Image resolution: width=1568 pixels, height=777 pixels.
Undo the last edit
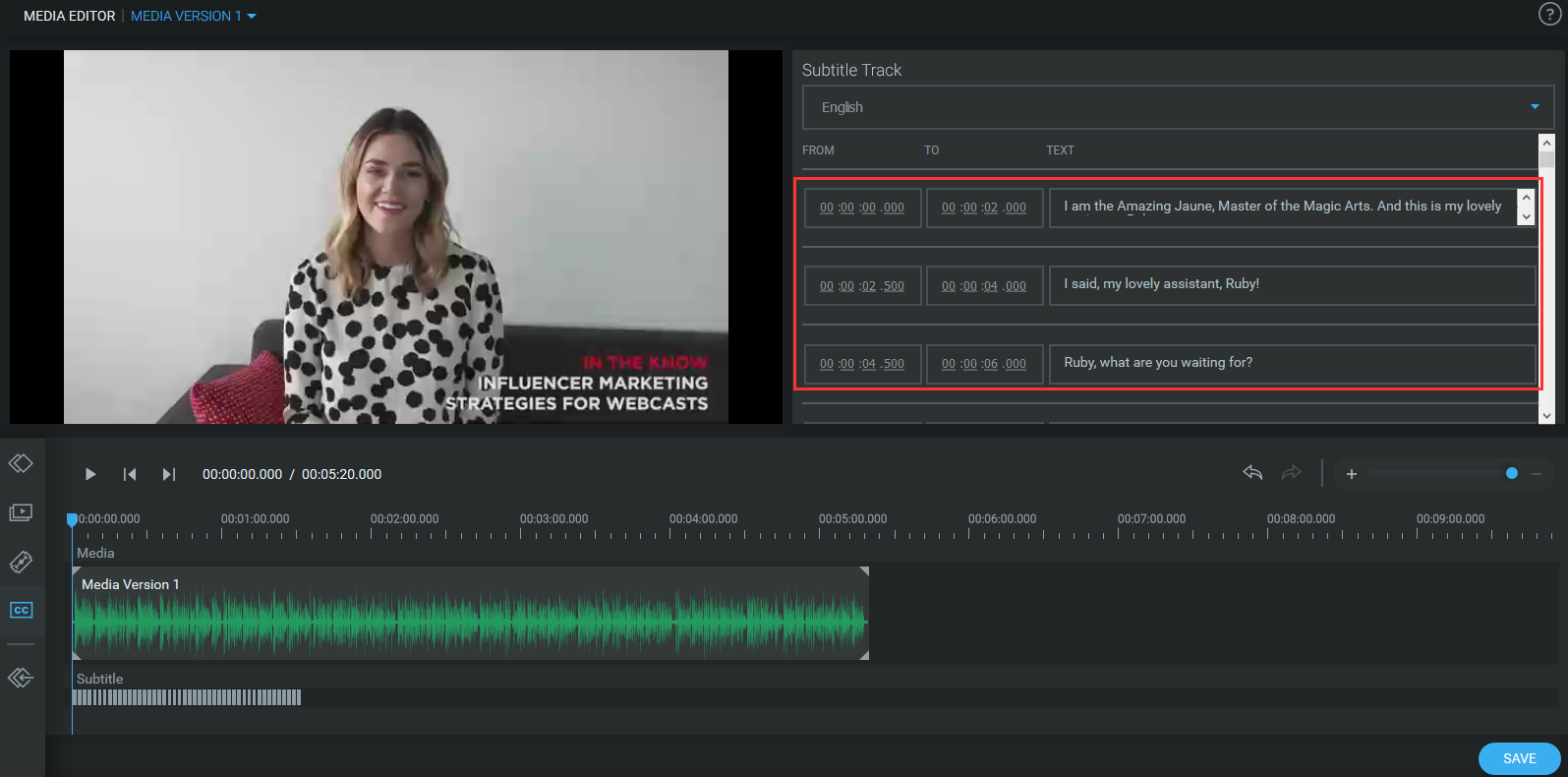click(1252, 473)
